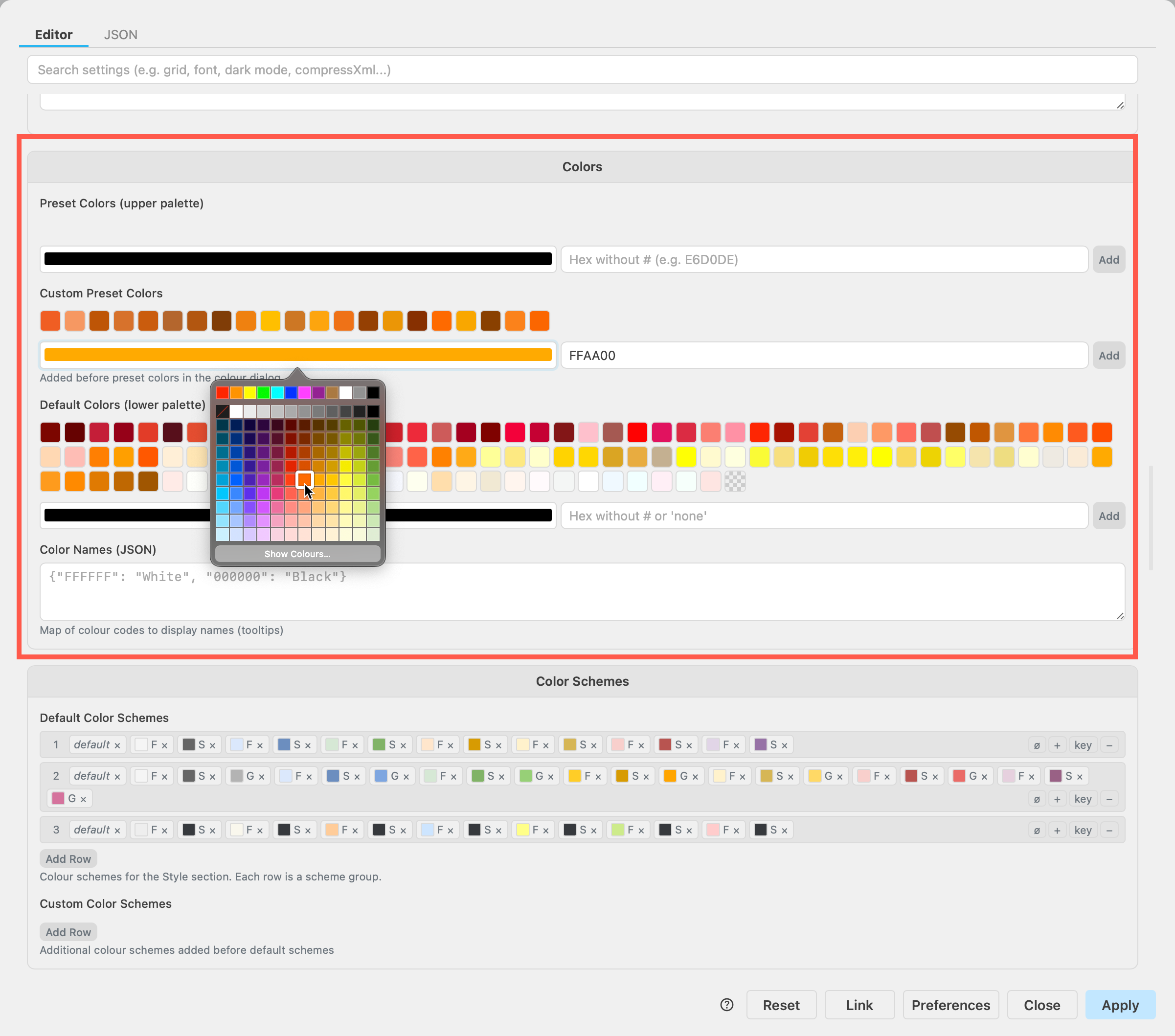Remove the gray G chip in scheme row 2
The image size is (1175, 1036).
[x=262, y=776]
